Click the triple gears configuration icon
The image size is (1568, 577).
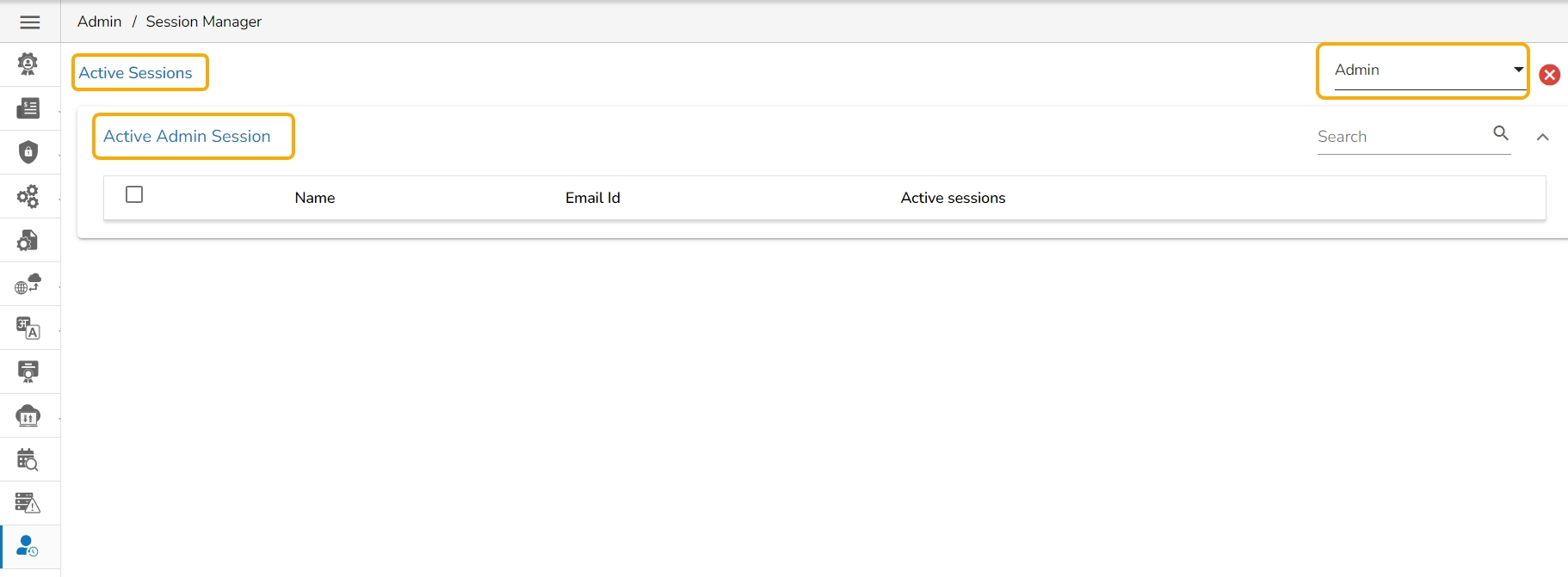click(28, 196)
